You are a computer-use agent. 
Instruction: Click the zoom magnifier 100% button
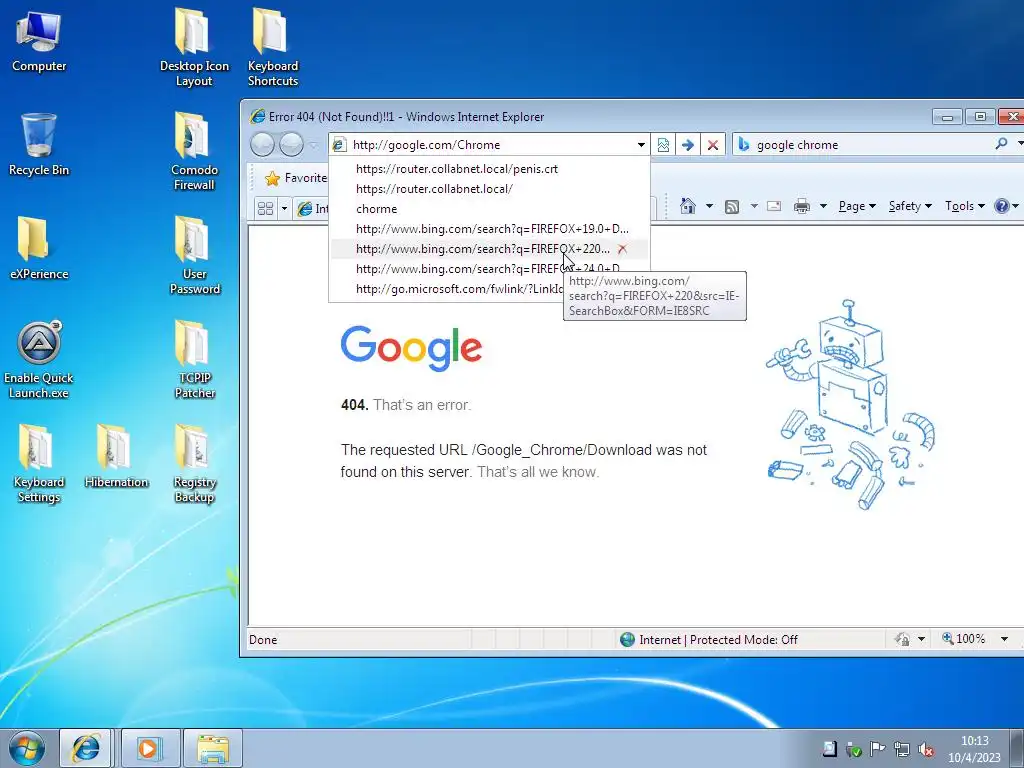[963, 639]
